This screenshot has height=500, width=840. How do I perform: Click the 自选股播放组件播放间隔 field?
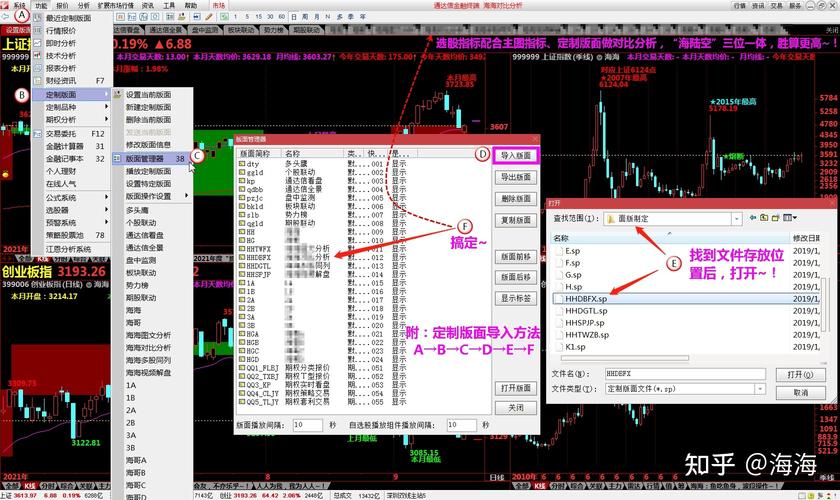[461, 424]
